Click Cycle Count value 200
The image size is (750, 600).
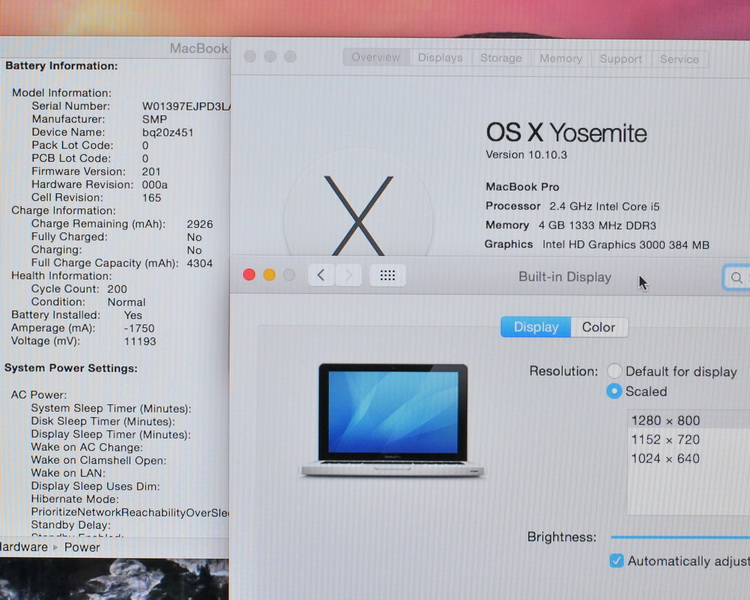click(117, 289)
